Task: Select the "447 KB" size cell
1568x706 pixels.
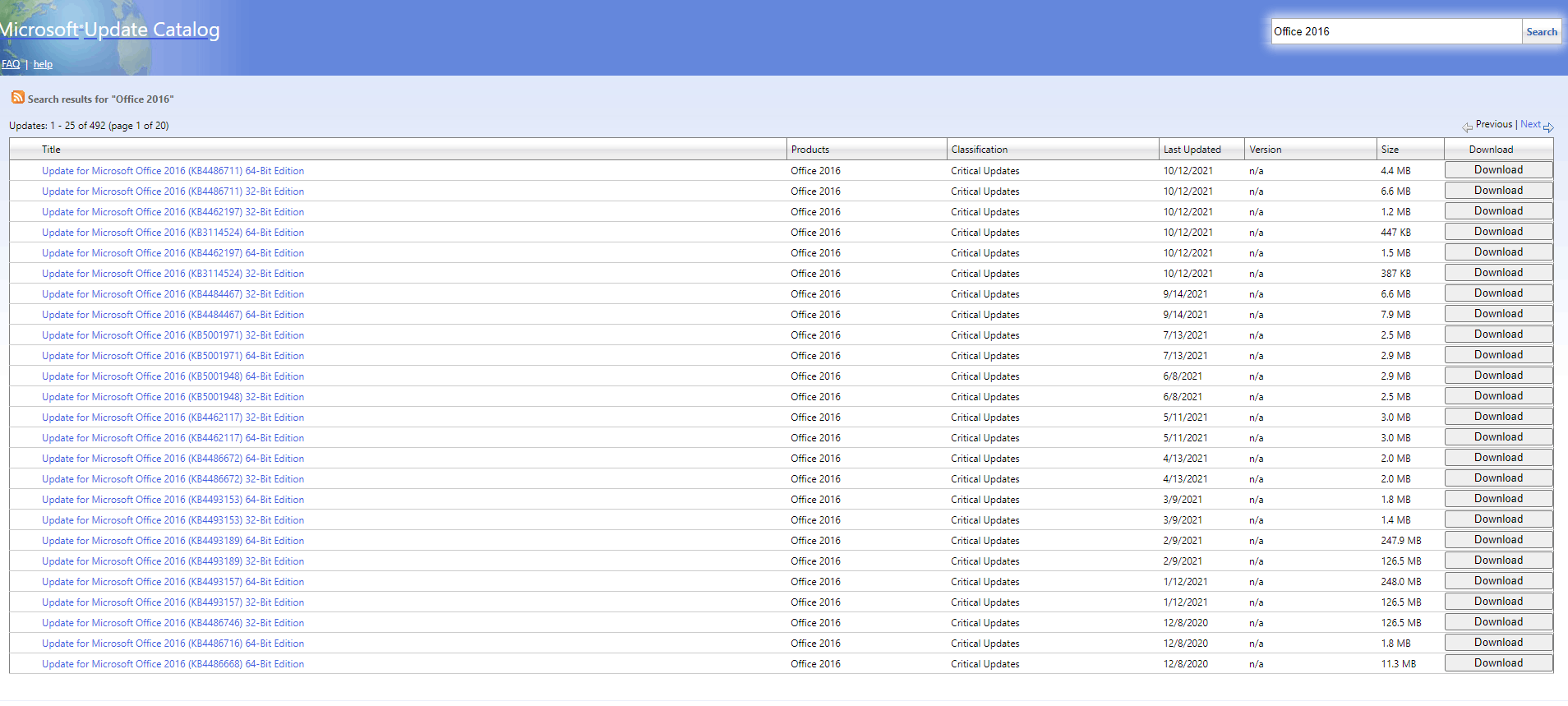Action: (x=1396, y=233)
